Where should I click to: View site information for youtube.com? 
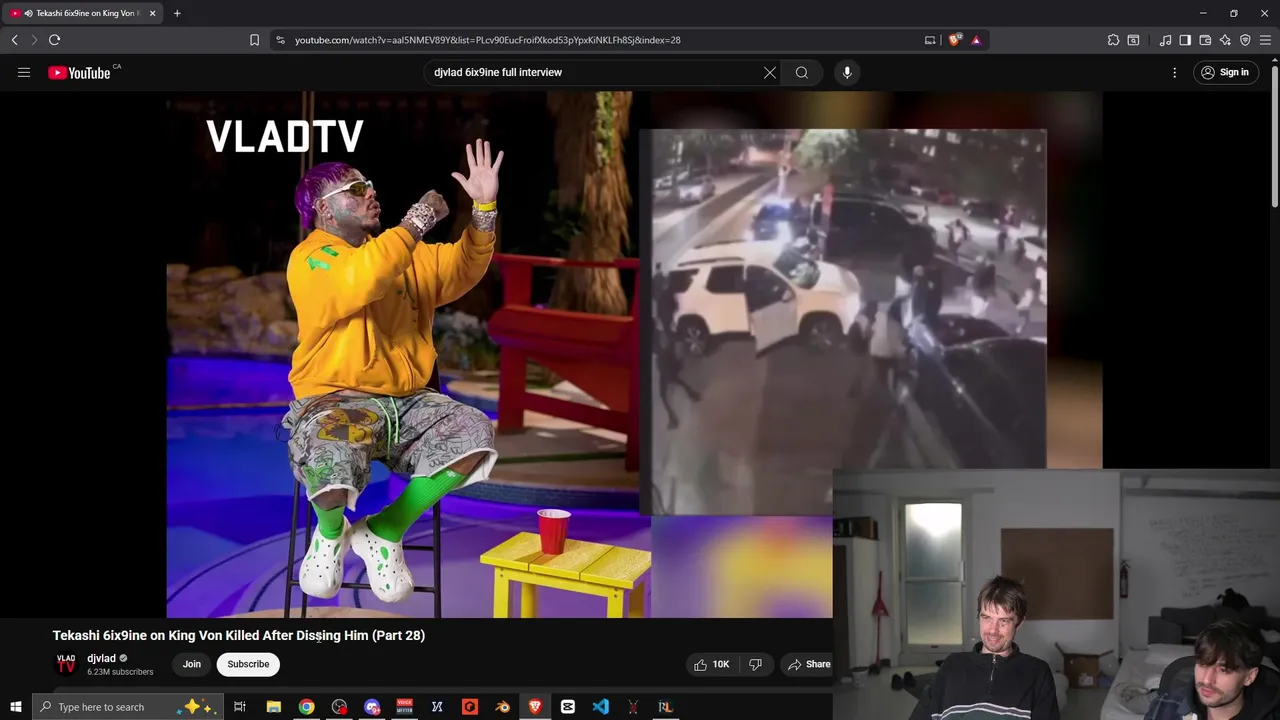[x=280, y=40]
